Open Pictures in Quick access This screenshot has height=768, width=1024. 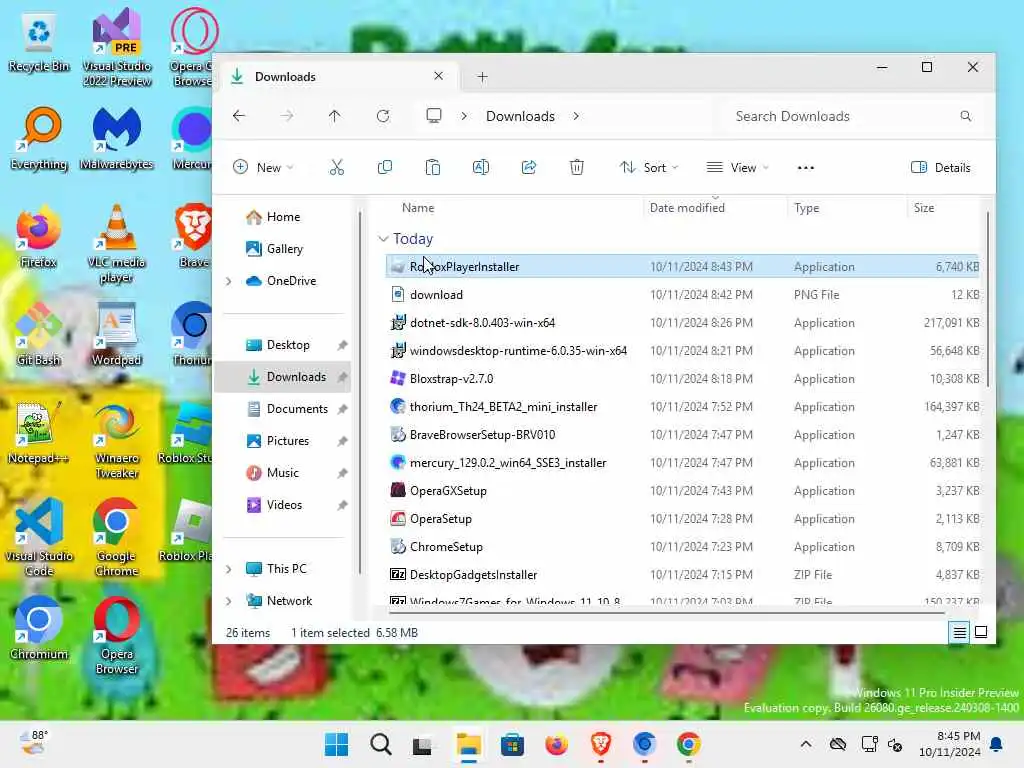[287, 441]
